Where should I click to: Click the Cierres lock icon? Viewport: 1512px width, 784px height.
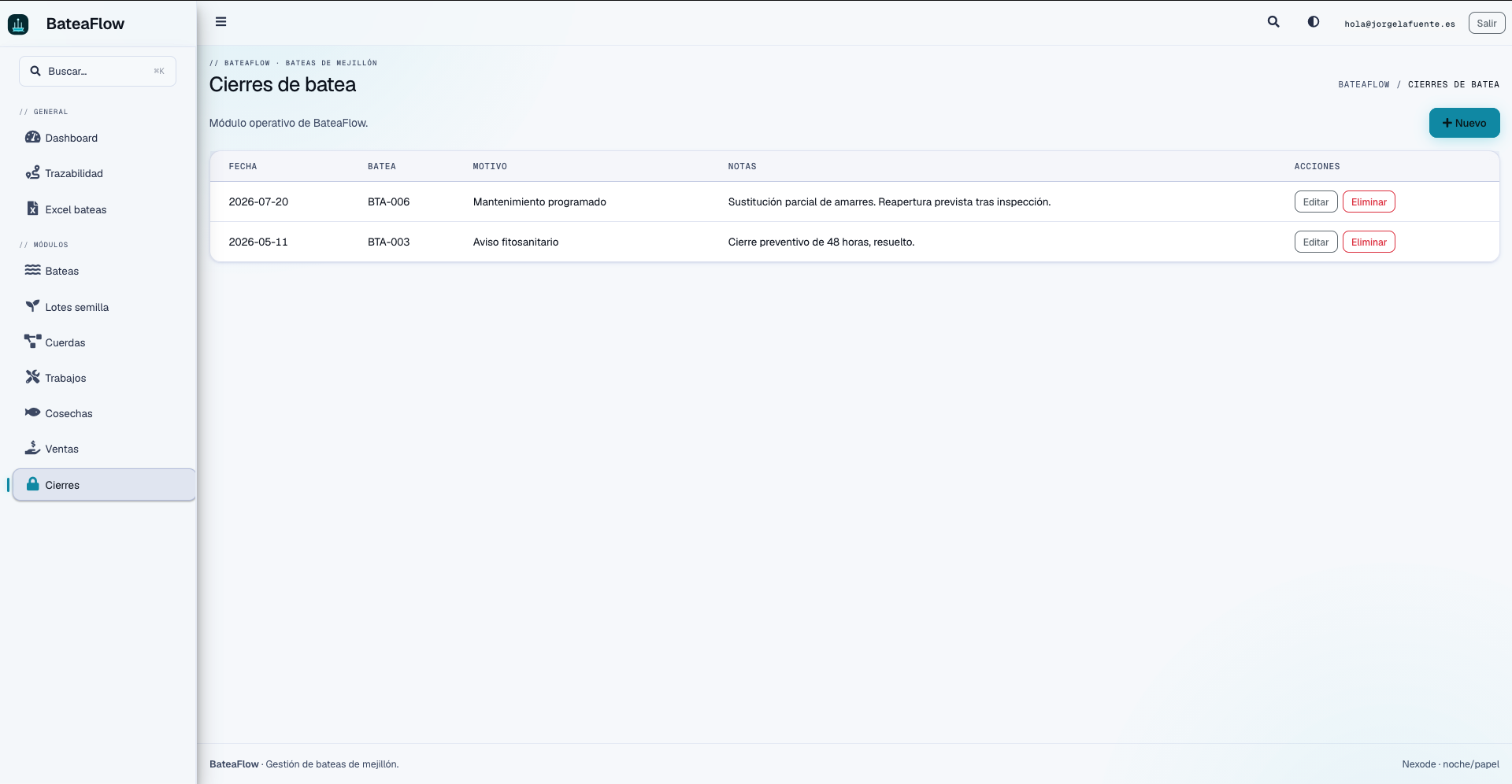(32, 484)
